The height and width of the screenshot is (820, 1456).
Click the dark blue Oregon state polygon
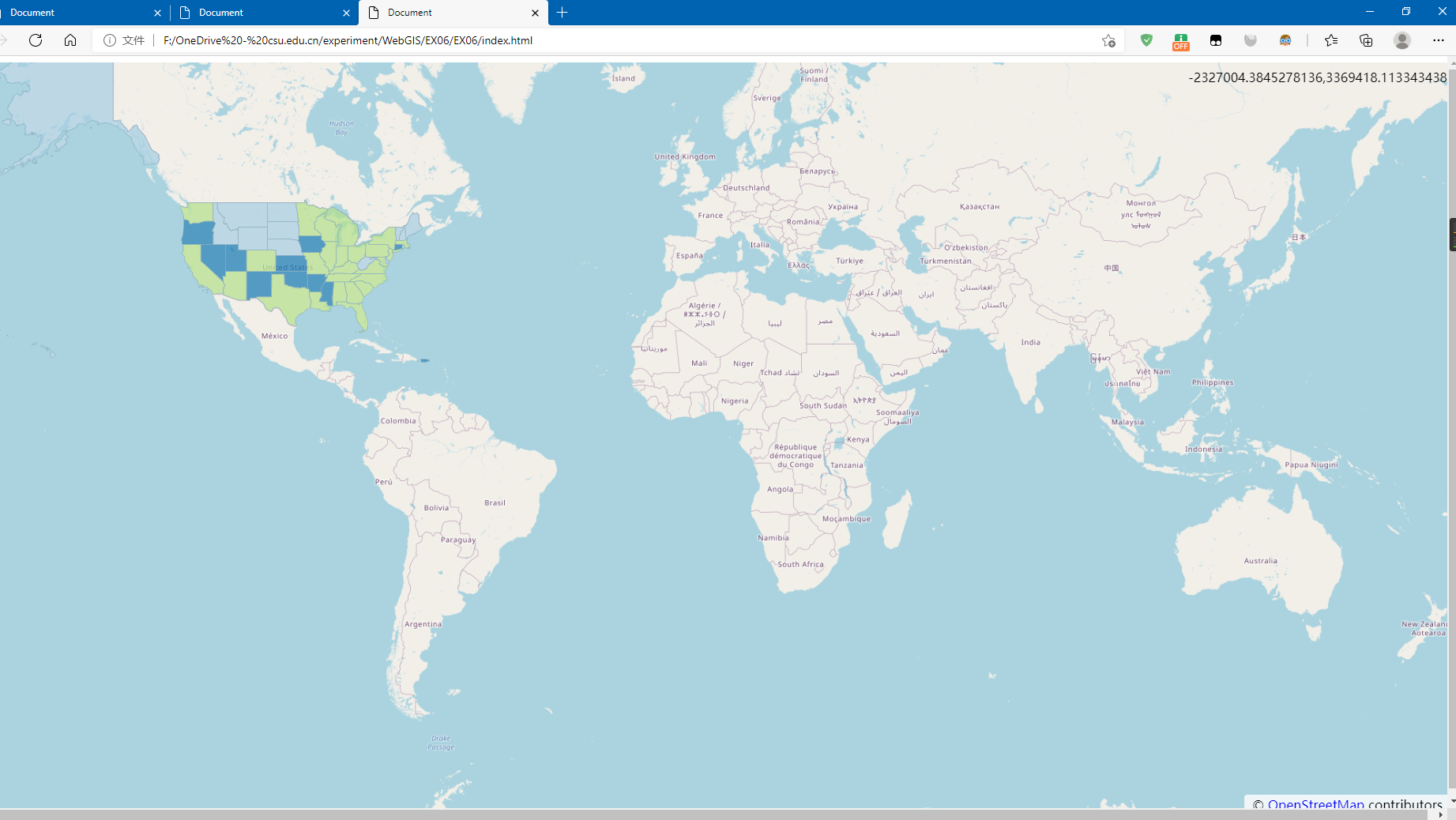(x=198, y=232)
